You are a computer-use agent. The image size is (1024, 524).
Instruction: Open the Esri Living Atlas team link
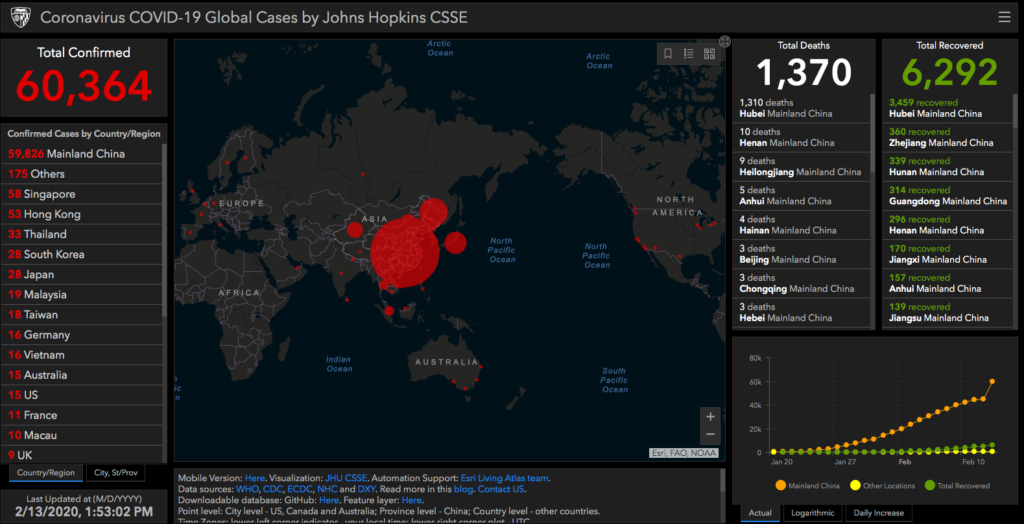(x=504, y=478)
